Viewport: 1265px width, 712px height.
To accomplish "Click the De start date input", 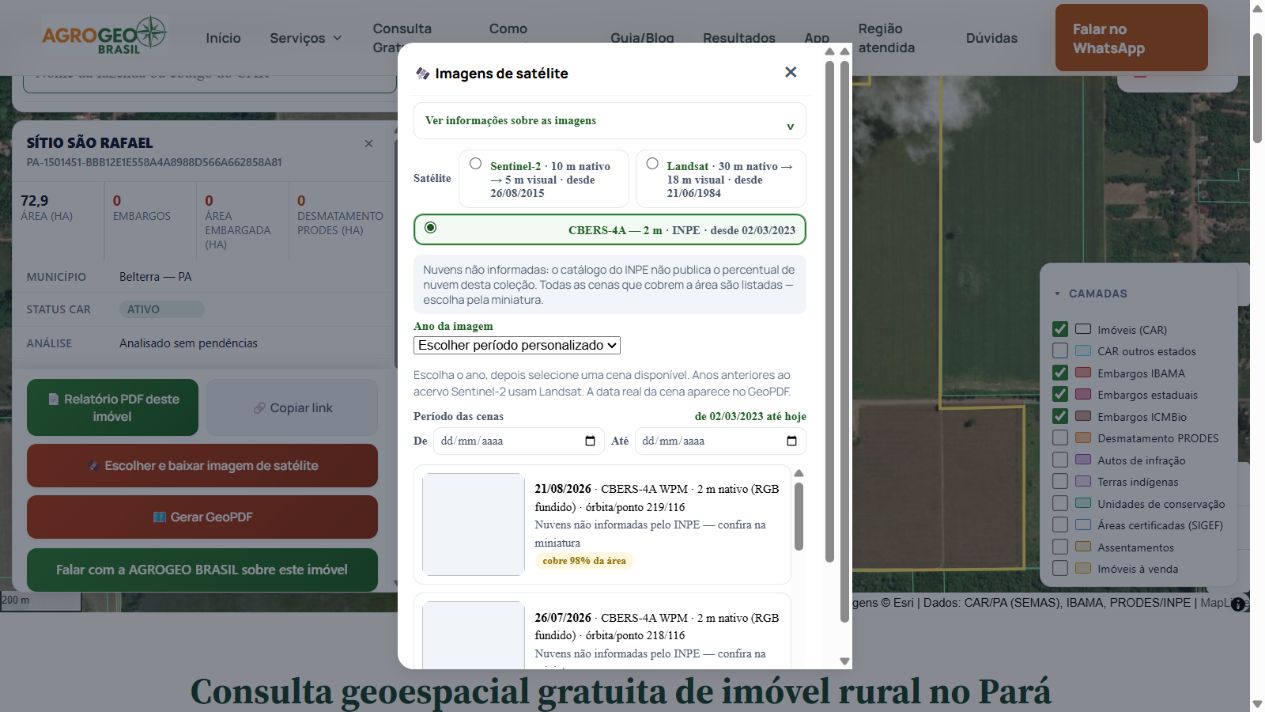I will [x=519, y=441].
